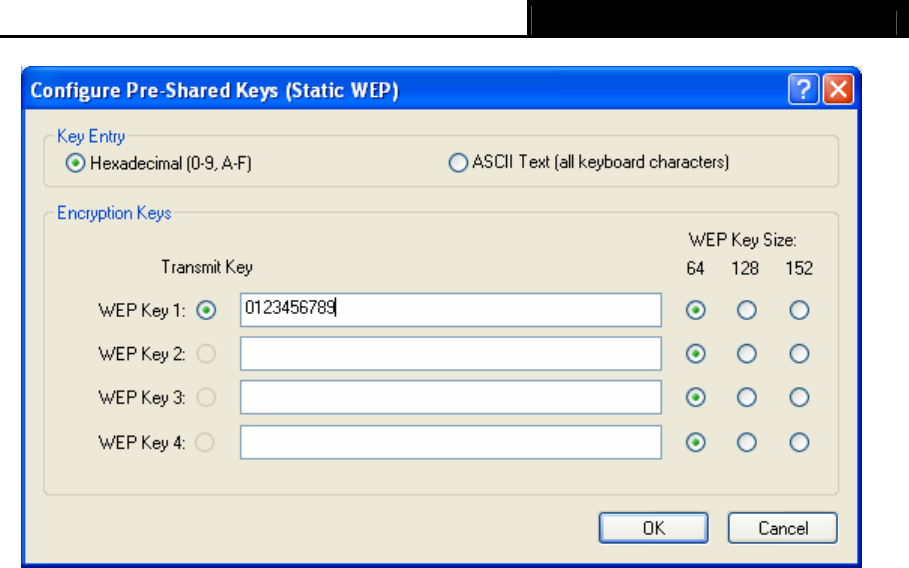Select 64-bit size for WEP Key 1
The image size is (909, 568).
click(x=696, y=310)
